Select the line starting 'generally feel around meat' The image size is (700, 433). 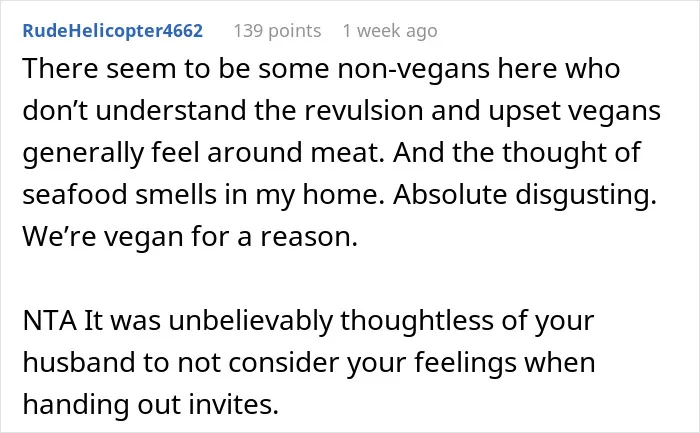coord(332,153)
